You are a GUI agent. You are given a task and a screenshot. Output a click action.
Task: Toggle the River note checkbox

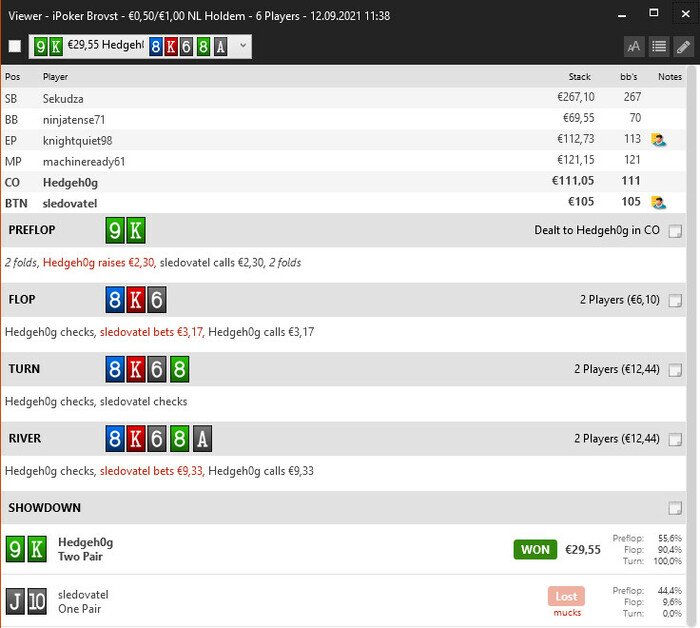pos(675,439)
